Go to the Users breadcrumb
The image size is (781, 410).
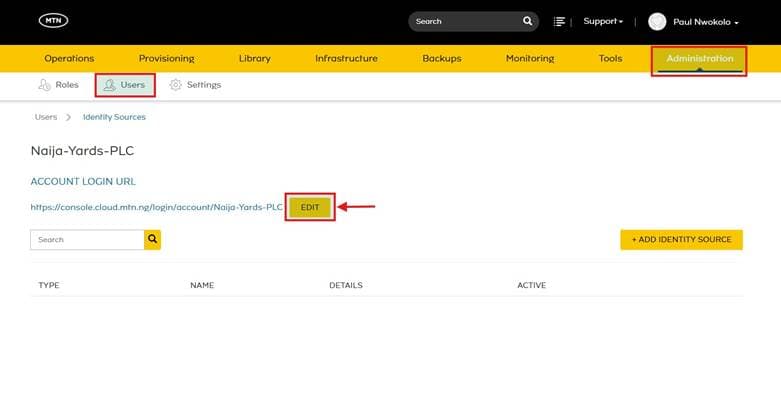[46, 117]
